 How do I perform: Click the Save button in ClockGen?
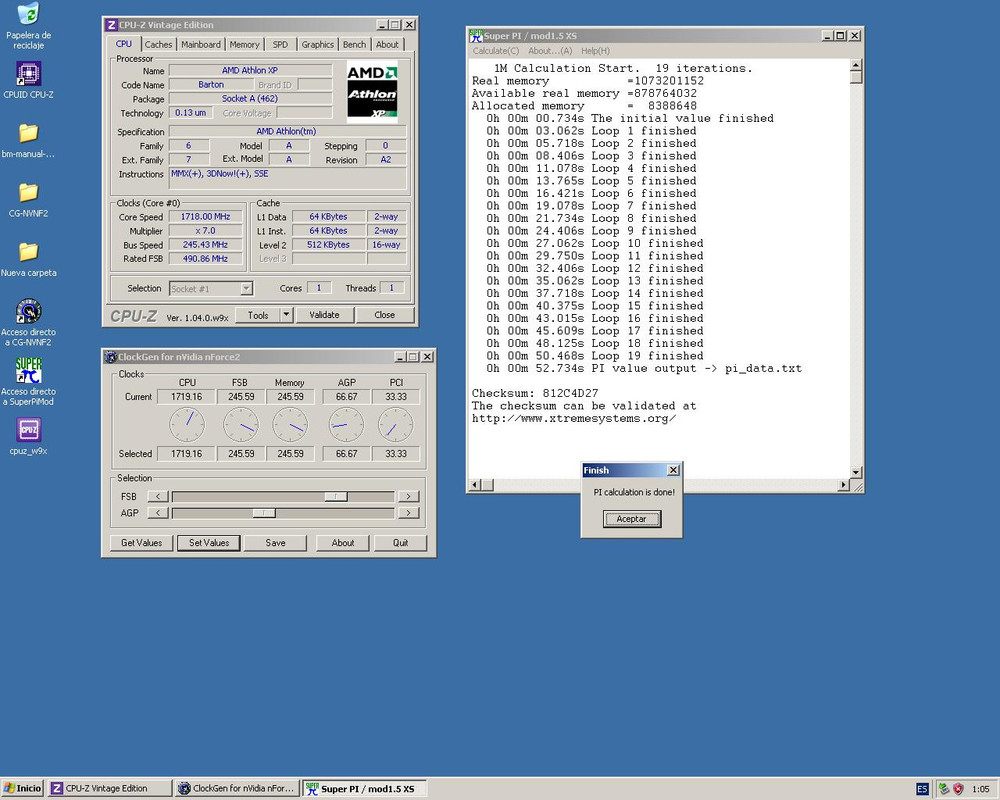[x=276, y=543]
